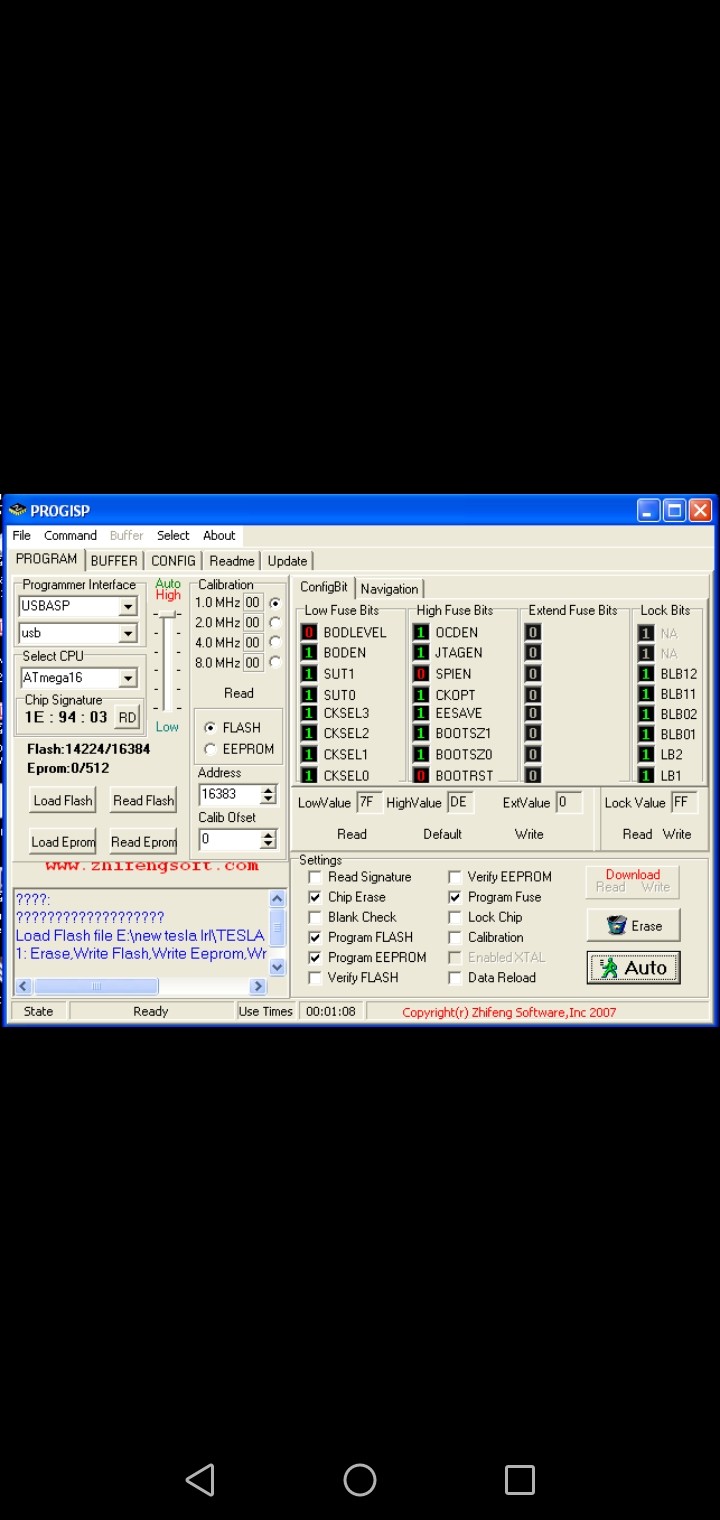This screenshot has height=1520, width=720.
Task: Click the Read Eprom button
Action: [x=143, y=842]
